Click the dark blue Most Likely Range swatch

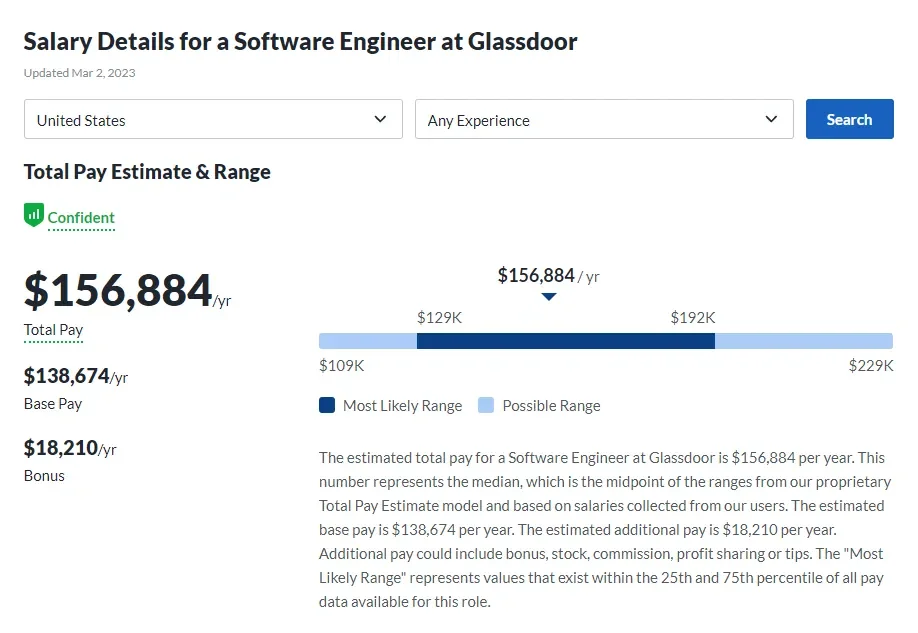pos(327,405)
